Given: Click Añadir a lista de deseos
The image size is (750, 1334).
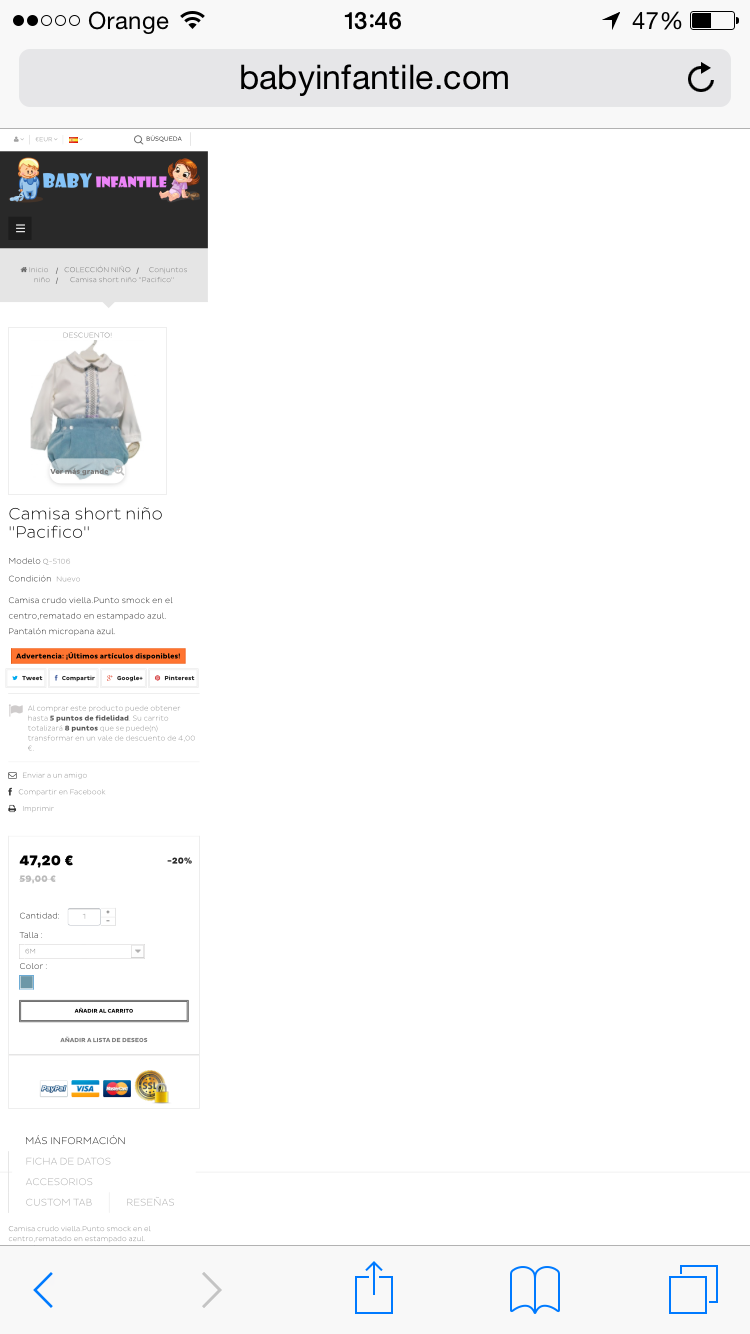Looking at the screenshot, I should coord(104,1040).
